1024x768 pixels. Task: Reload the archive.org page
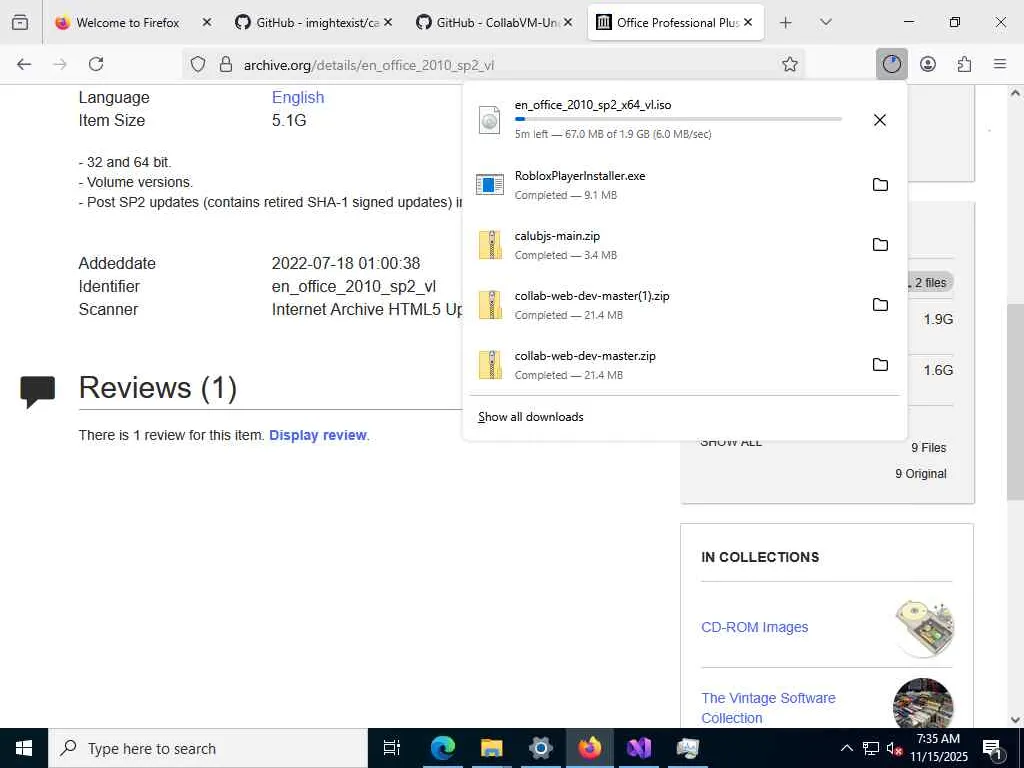click(96, 64)
